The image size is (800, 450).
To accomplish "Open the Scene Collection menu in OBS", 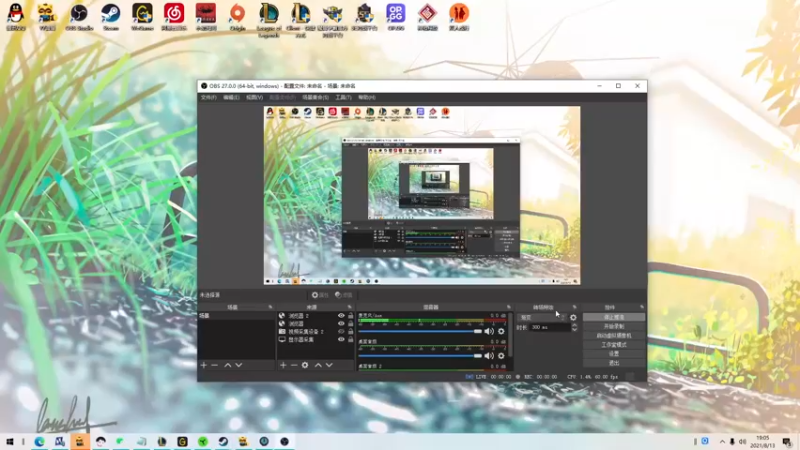I will point(315,97).
